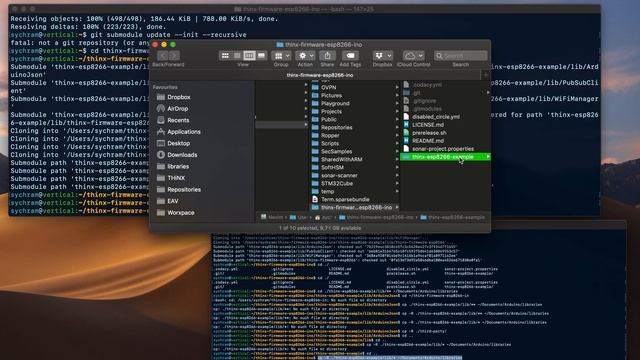640x360 pixels.
Task: Open THINX folder in Finder sidebar
Action: (x=176, y=178)
